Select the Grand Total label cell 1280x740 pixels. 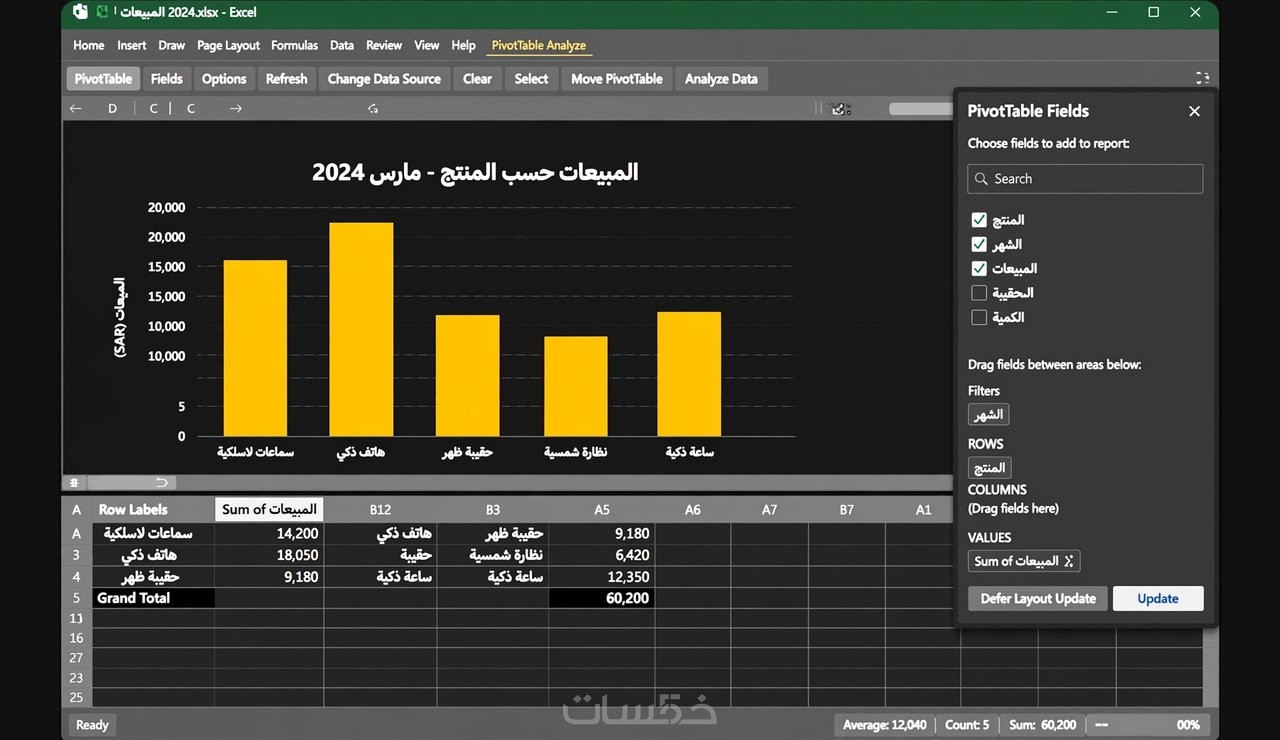tap(153, 598)
